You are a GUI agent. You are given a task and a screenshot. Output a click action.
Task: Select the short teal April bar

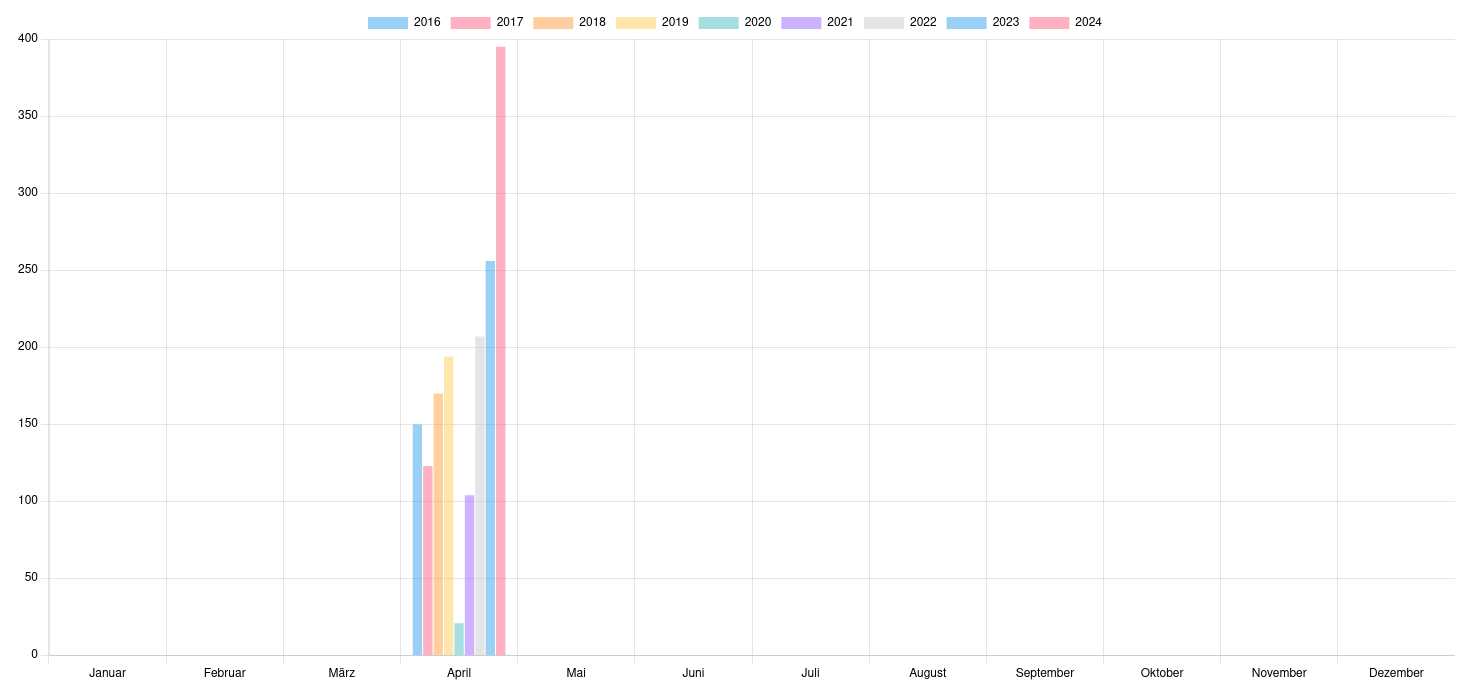[459, 640]
